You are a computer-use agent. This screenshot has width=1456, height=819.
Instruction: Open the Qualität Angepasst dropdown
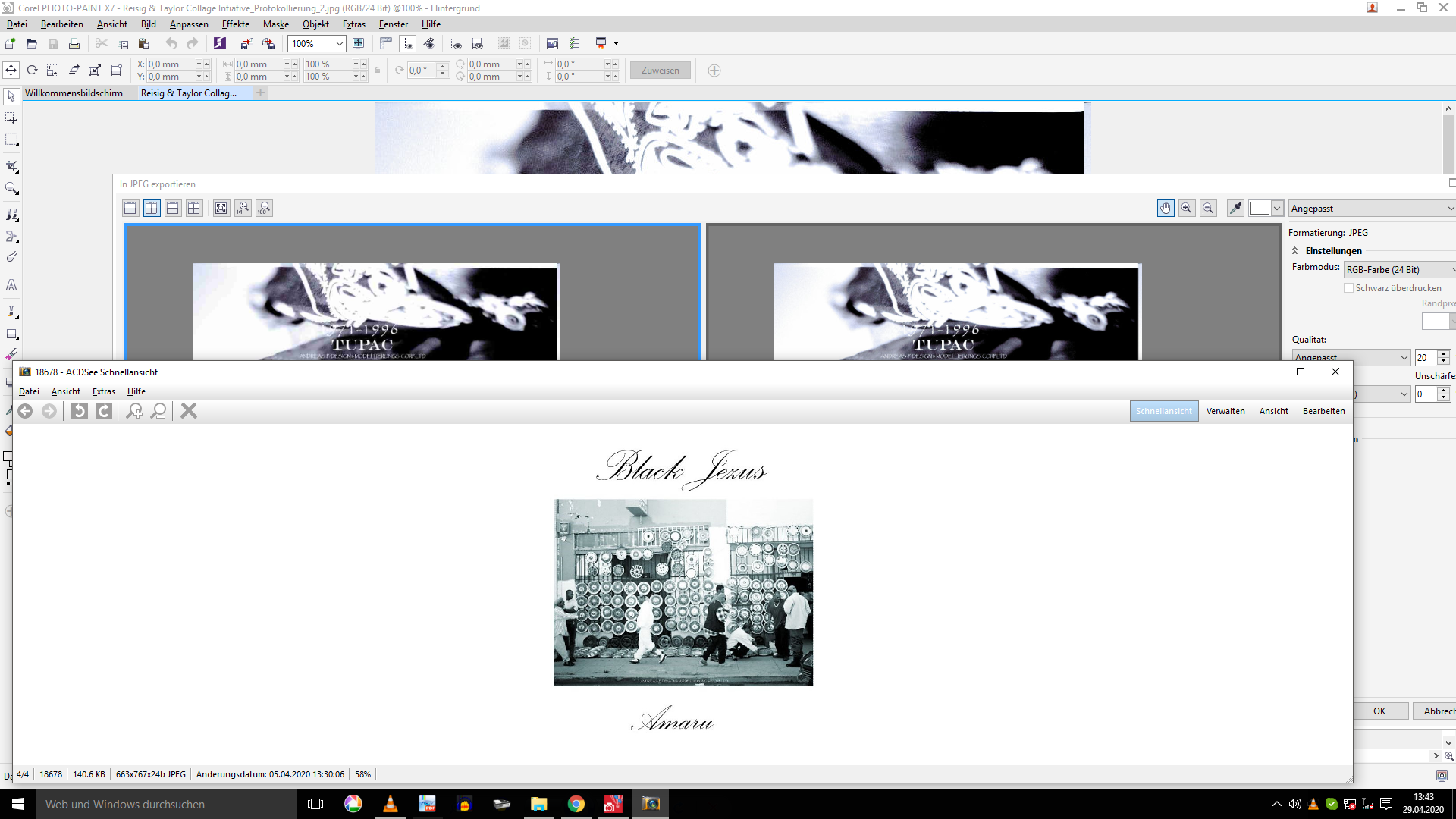click(x=1351, y=356)
